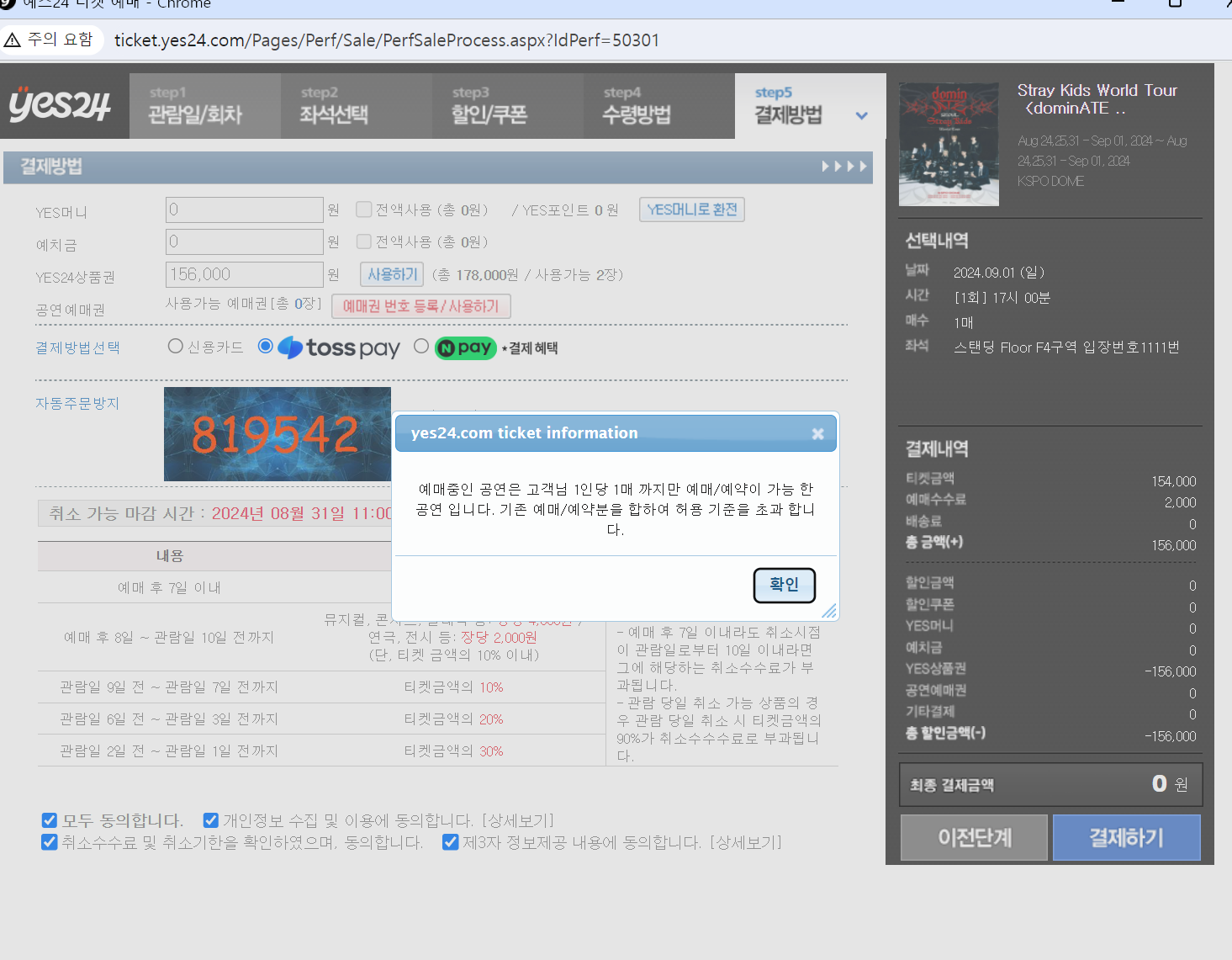Open step5 결제방법 tab
The width and height of the screenshot is (1232, 960).
810,106
